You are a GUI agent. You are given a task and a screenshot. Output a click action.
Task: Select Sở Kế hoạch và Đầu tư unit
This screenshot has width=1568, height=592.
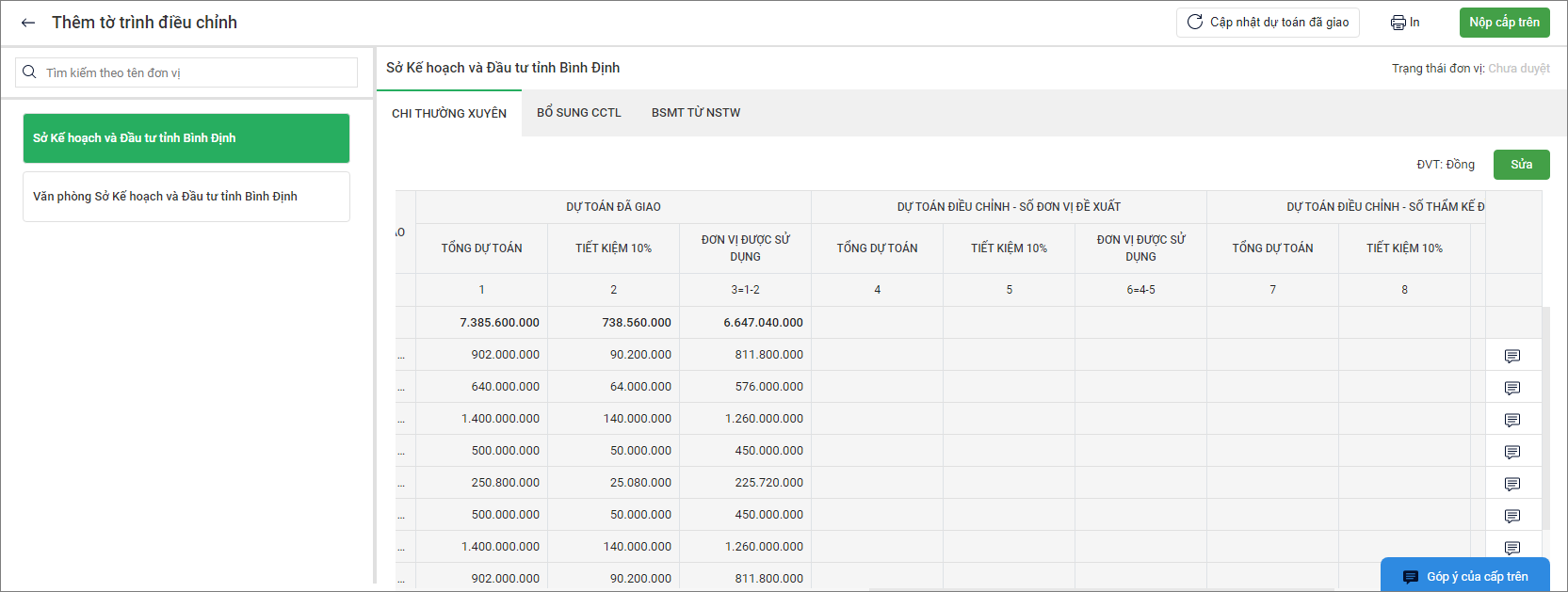186,138
